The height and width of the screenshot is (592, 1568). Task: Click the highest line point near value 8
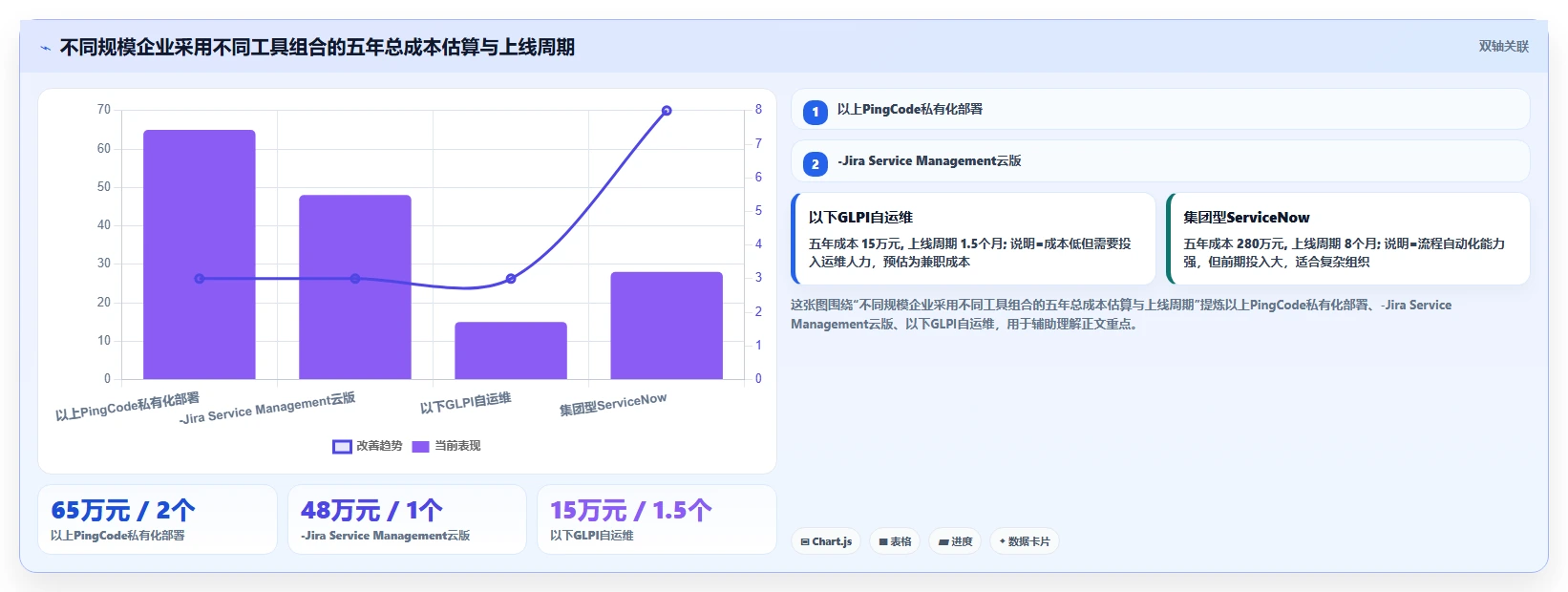(x=667, y=111)
